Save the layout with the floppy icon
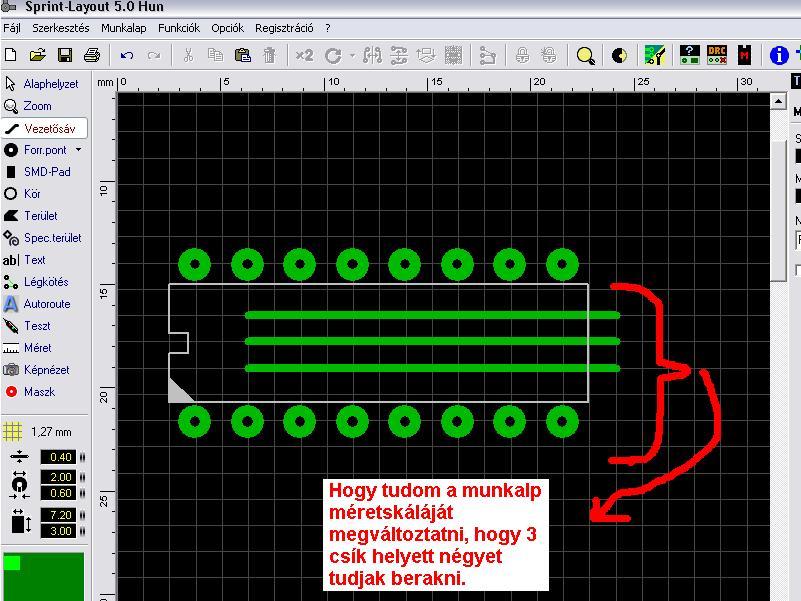 click(65, 55)
